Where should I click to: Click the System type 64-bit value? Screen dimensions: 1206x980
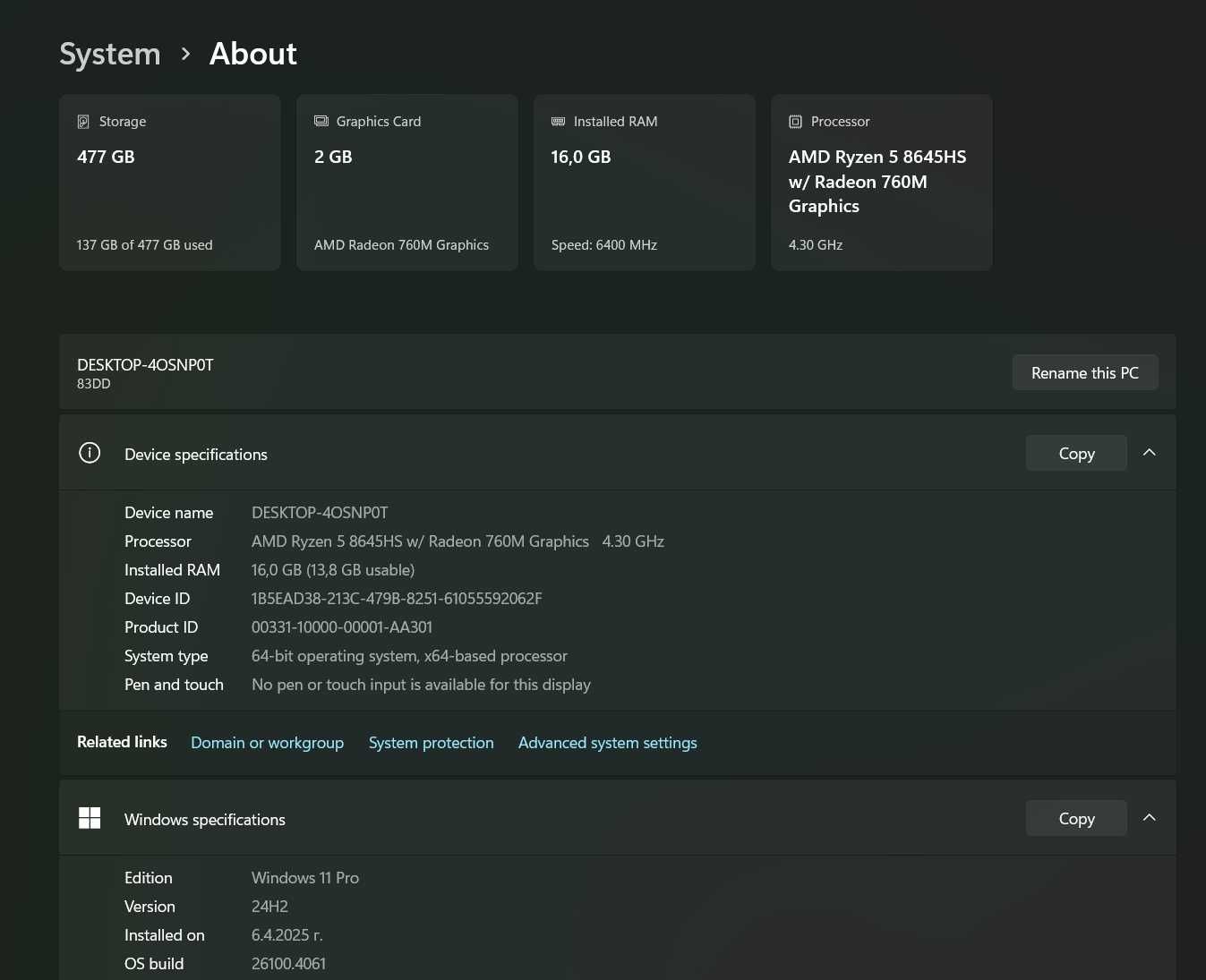[409, 656]
